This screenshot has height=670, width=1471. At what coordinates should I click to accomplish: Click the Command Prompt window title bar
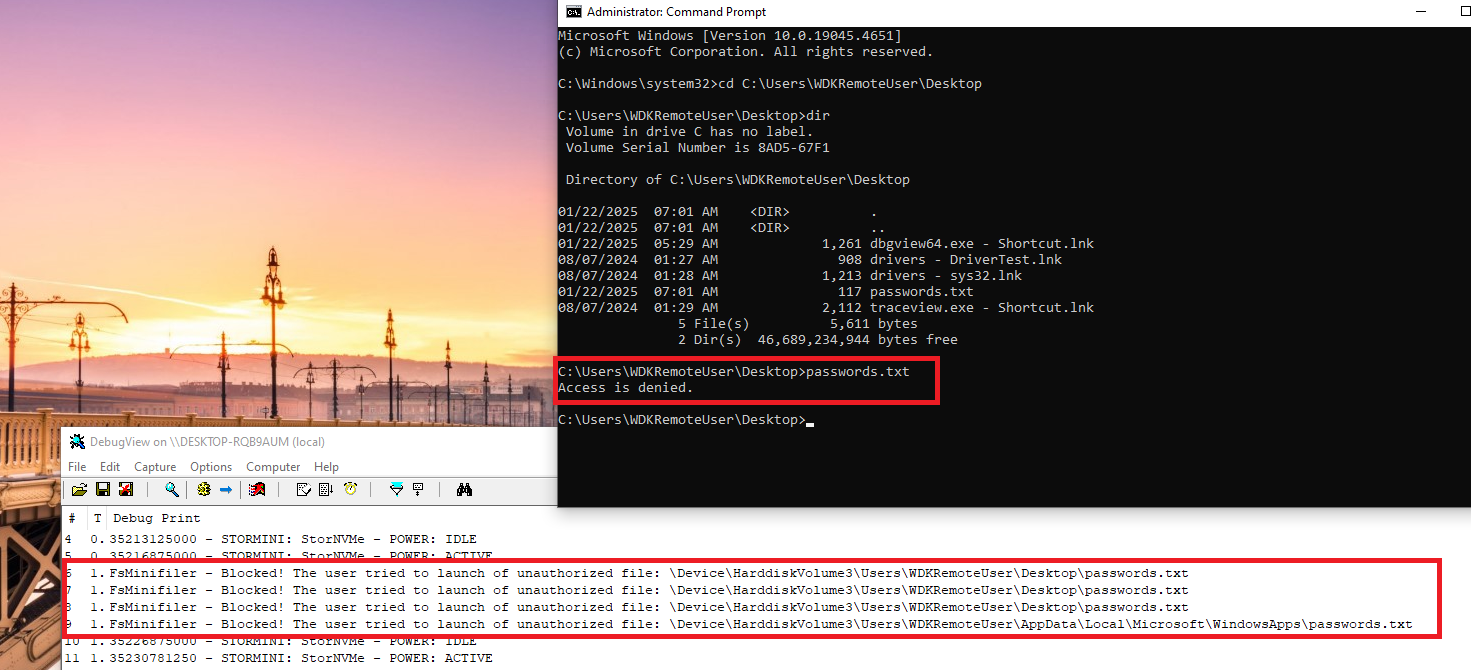point(1014,12)
